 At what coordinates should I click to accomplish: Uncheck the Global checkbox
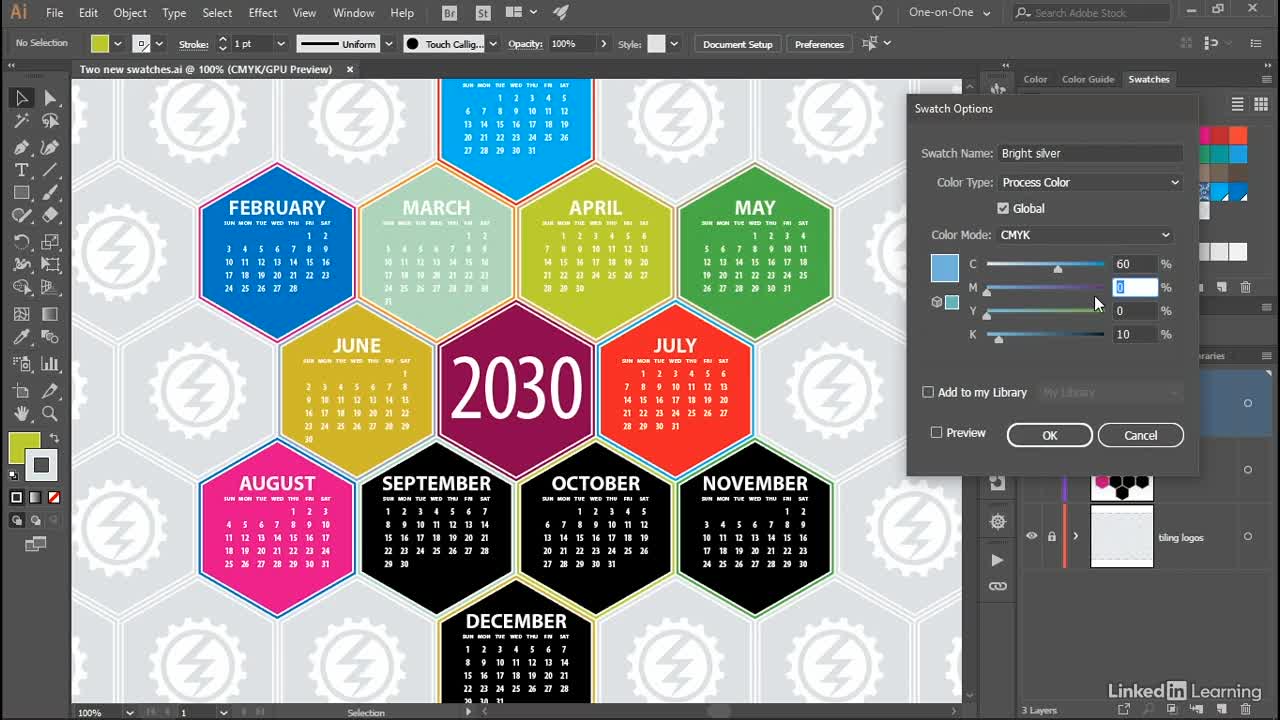point(1003,208)
